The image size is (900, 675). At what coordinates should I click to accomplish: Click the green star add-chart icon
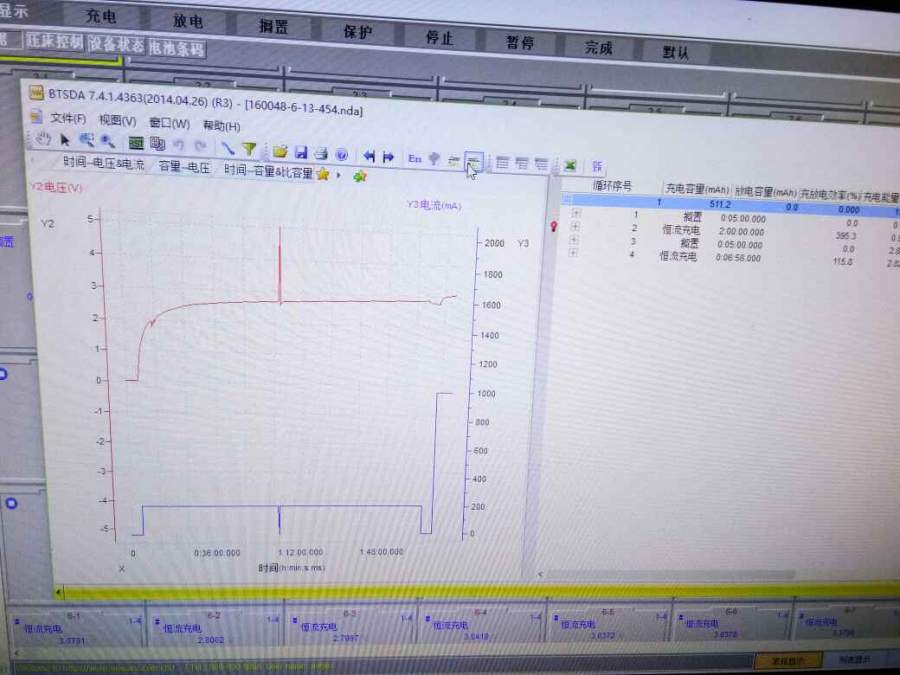(360, 176)
